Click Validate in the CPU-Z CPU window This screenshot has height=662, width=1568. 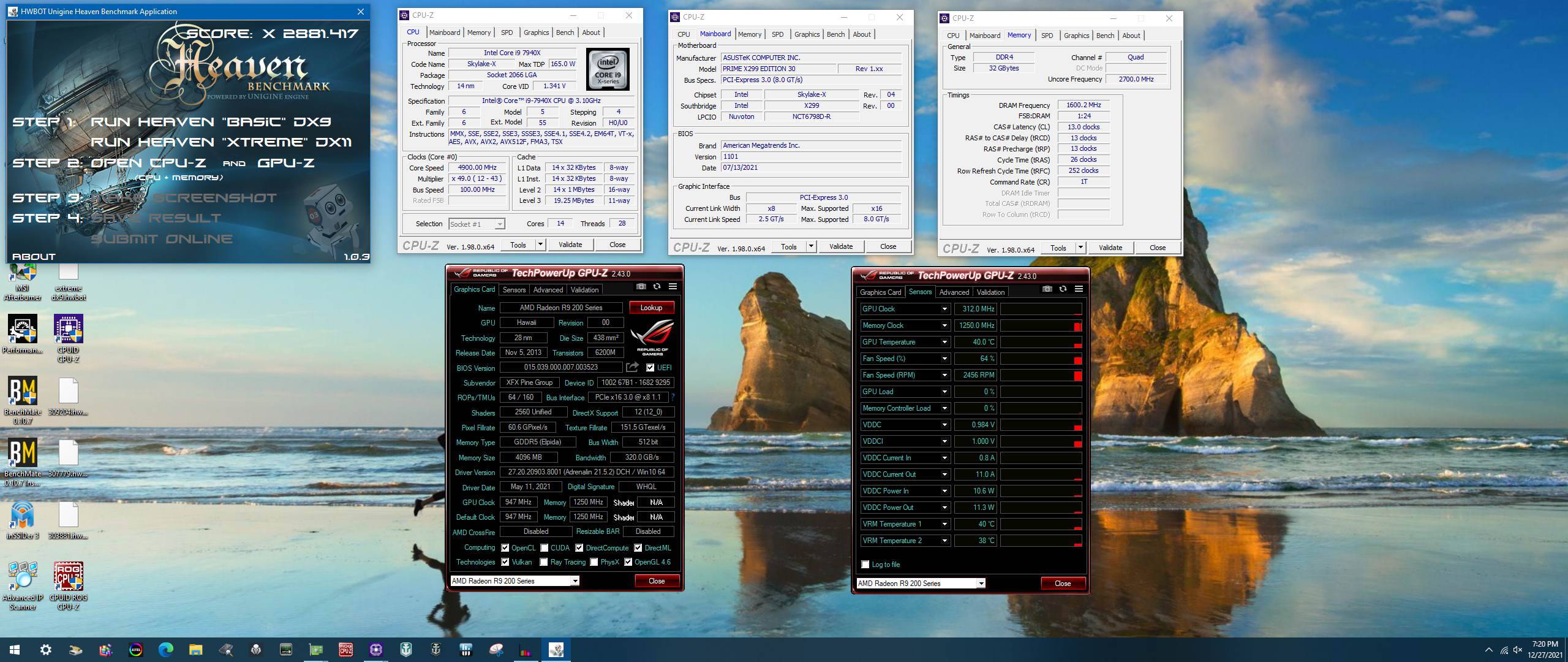coord(570,245)
